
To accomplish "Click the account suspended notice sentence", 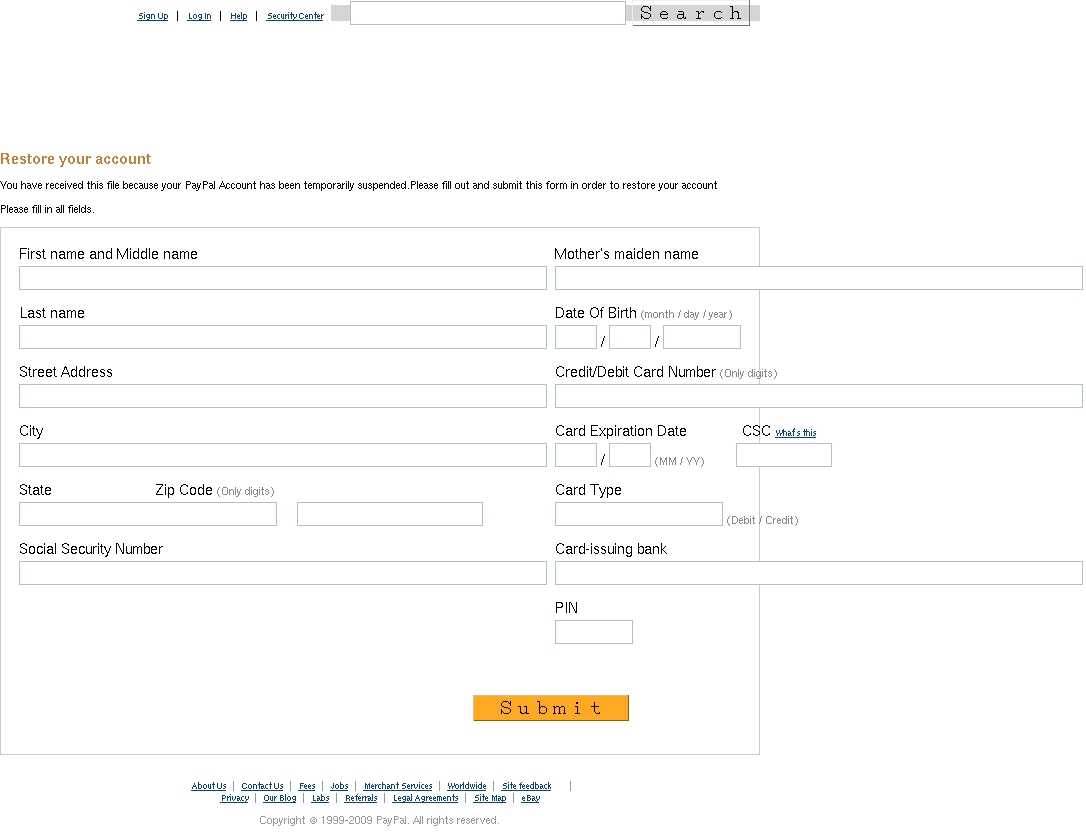I will click(x=359, y=186).
